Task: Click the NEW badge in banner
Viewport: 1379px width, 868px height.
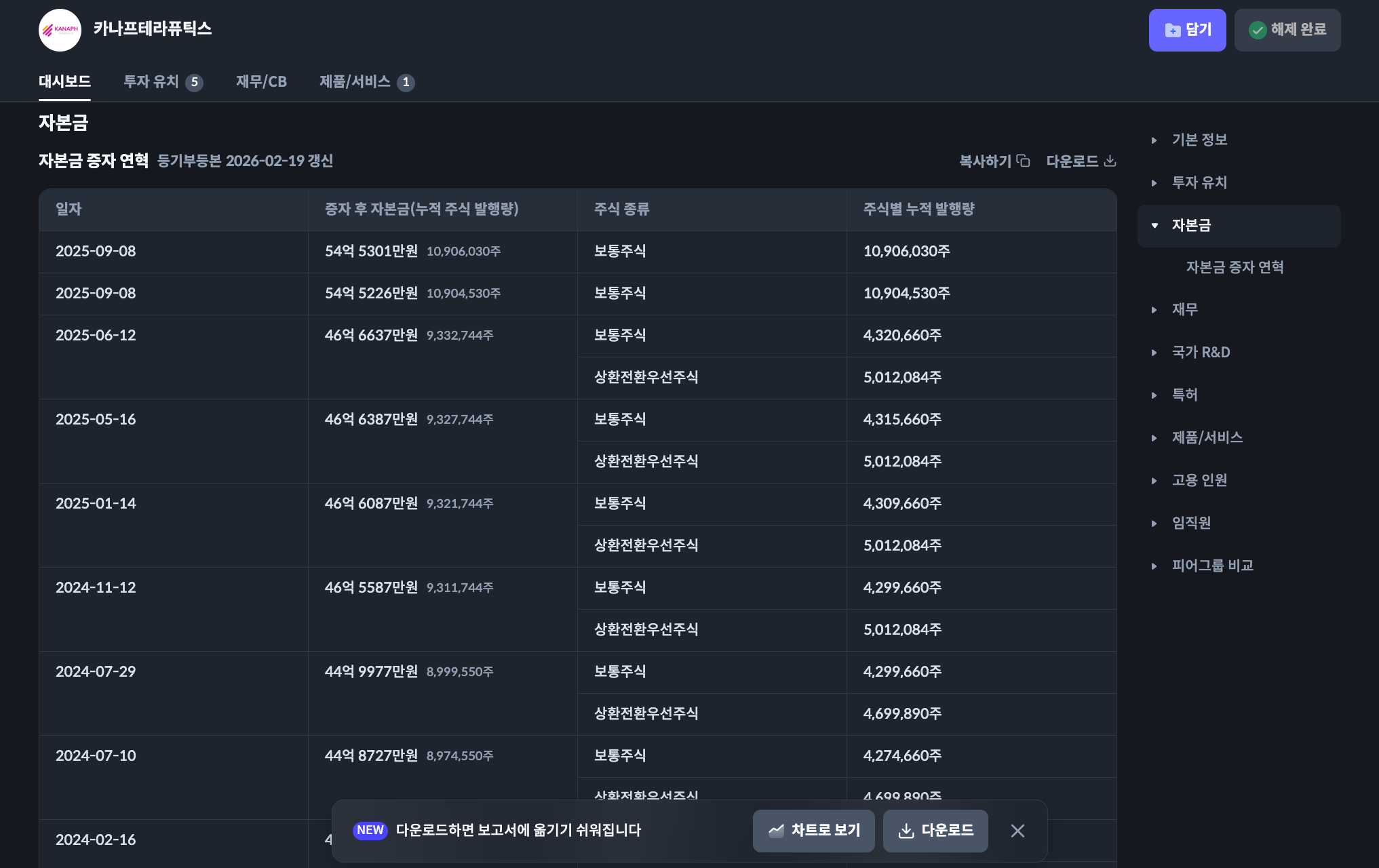Action: click(370, 831)
